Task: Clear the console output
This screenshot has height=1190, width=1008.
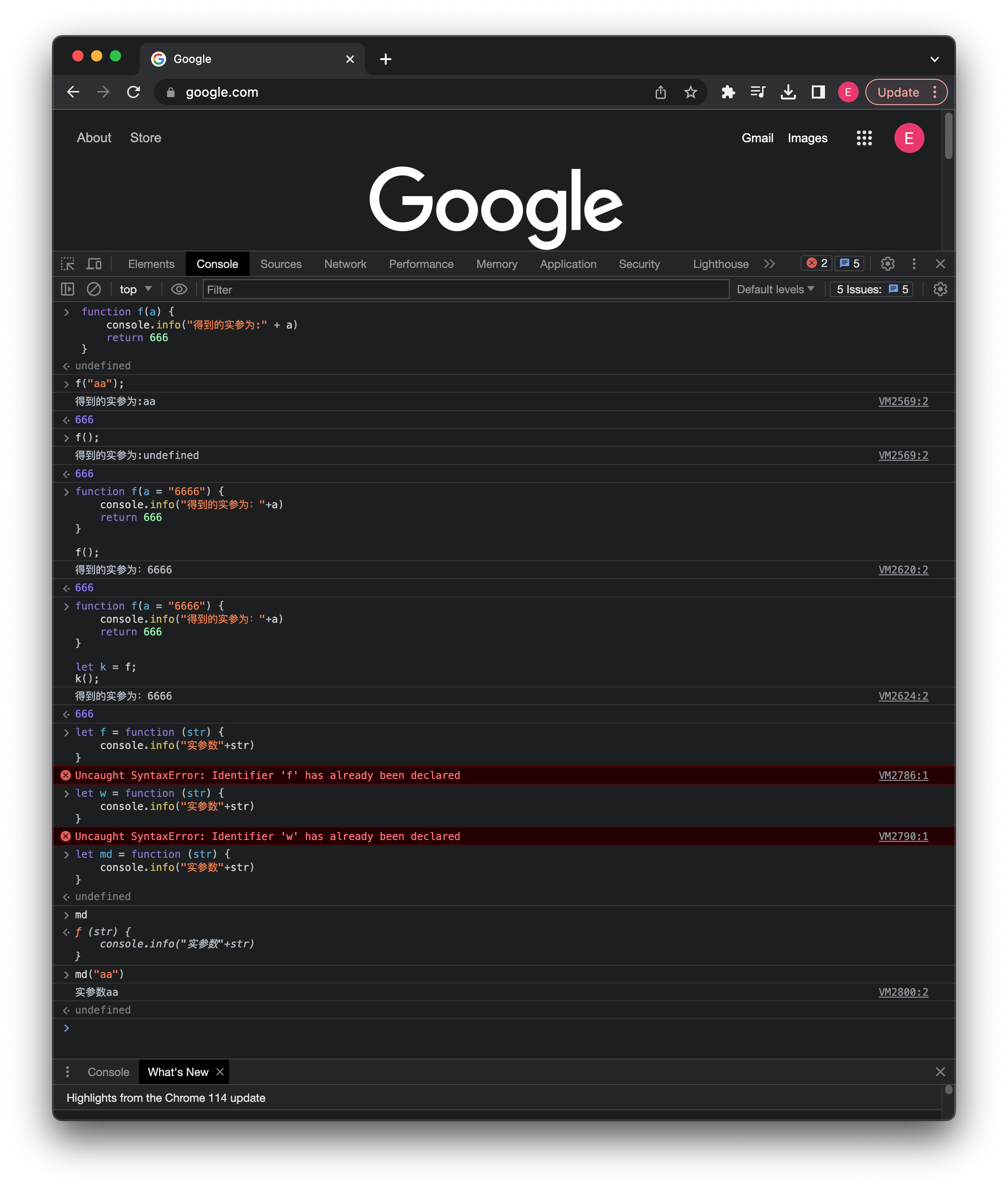Action: pyautogui.click(x=94, y=289)
